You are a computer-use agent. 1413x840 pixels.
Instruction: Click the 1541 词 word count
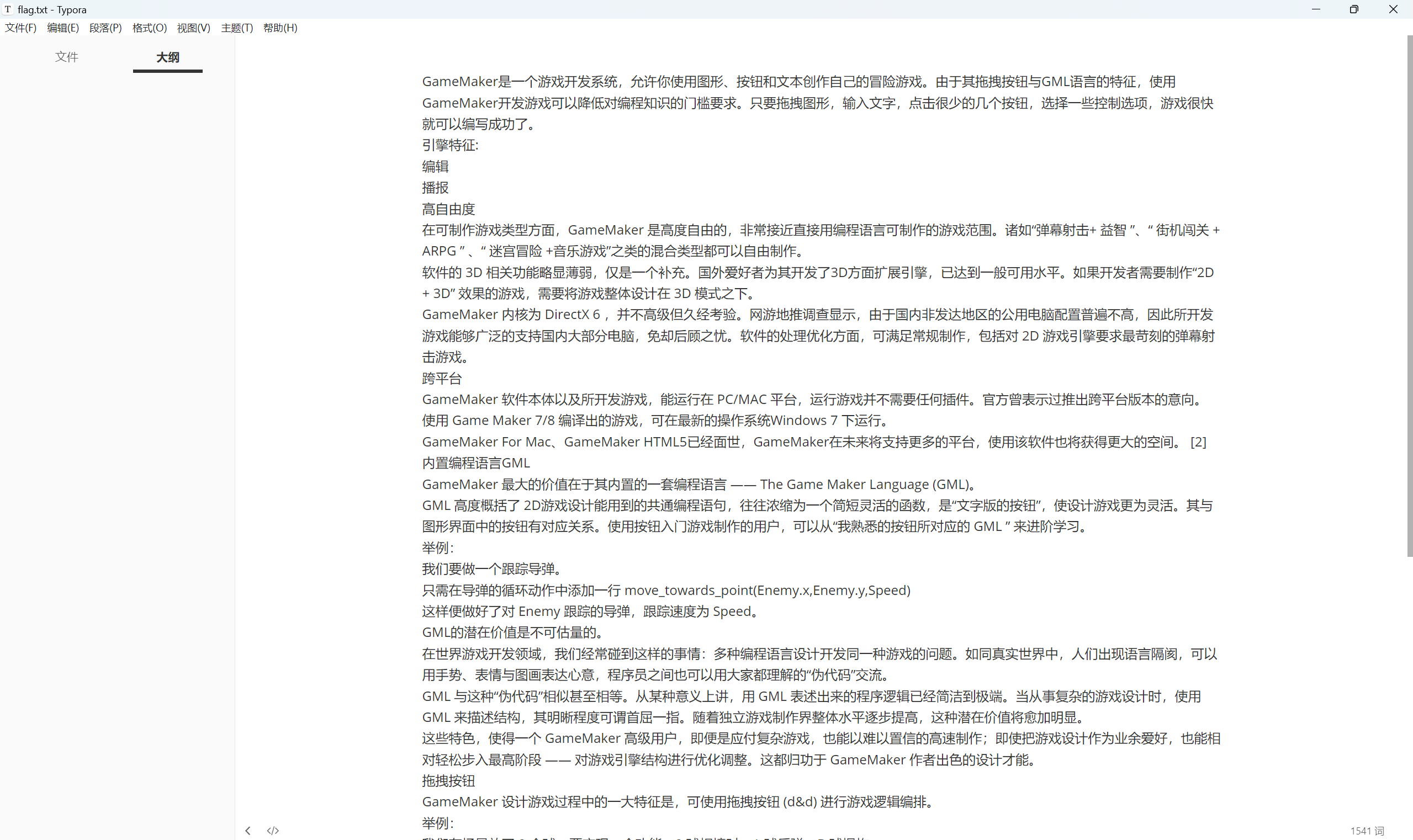pyautogui.click(x=1367, y=831)
